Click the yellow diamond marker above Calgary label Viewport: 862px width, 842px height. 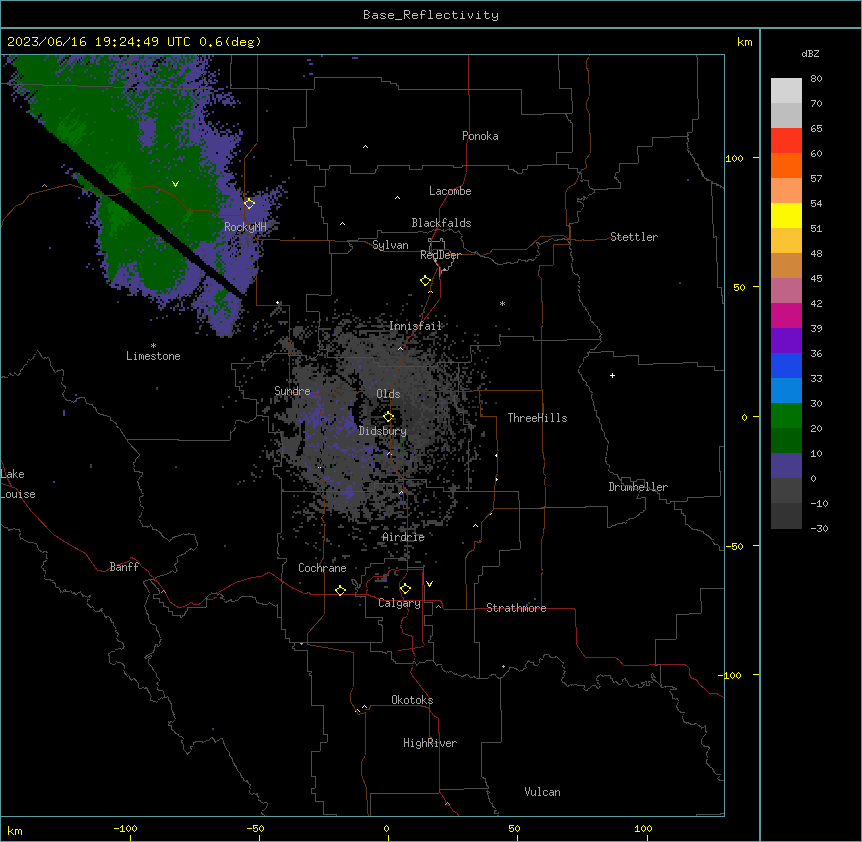tap(405, 589)
